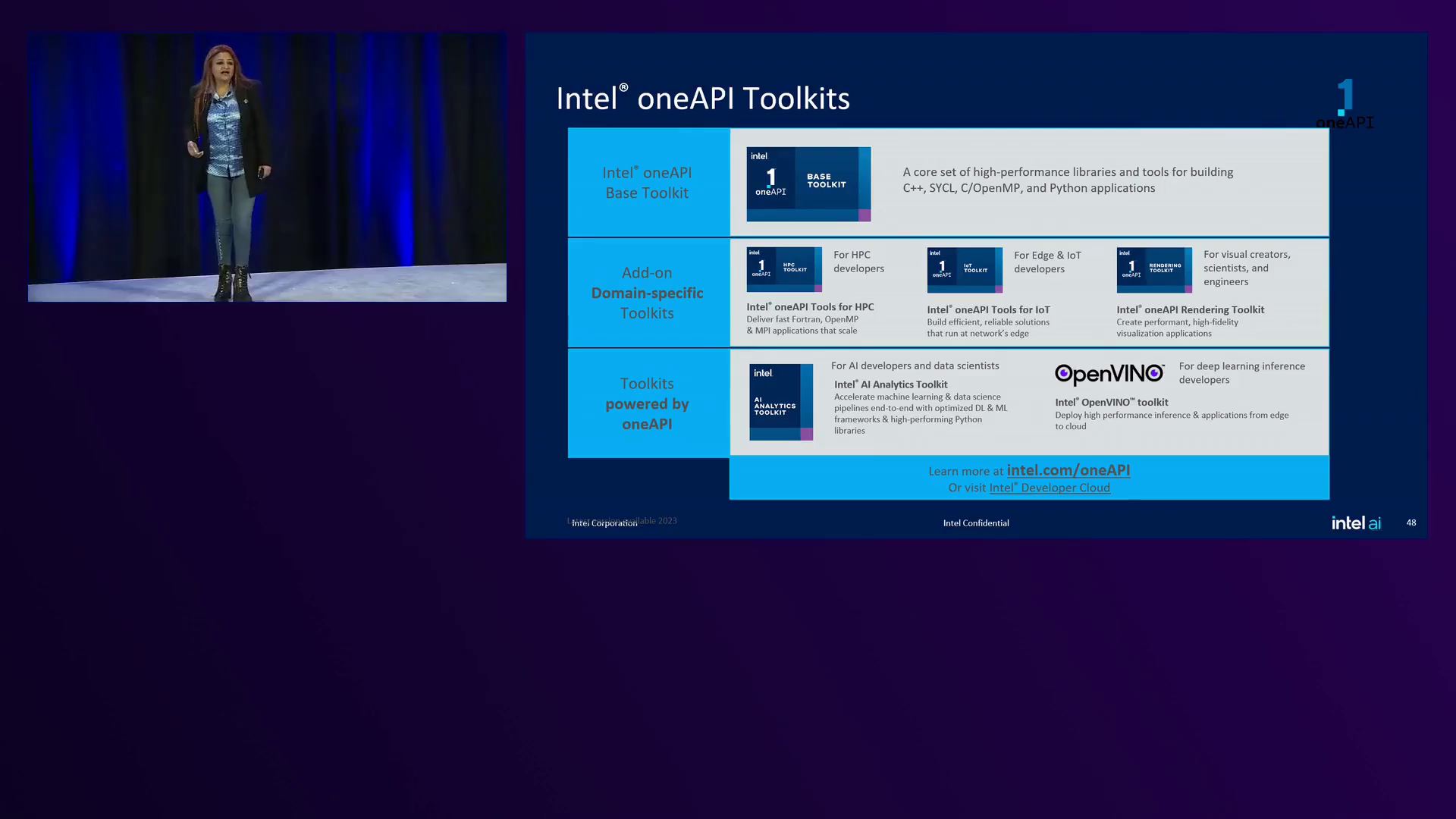Image resolution: width=1456 pixels, height=819 pixels.
Task: Click the Intel oneAPI Base Toolkit label
Action: 647,183
